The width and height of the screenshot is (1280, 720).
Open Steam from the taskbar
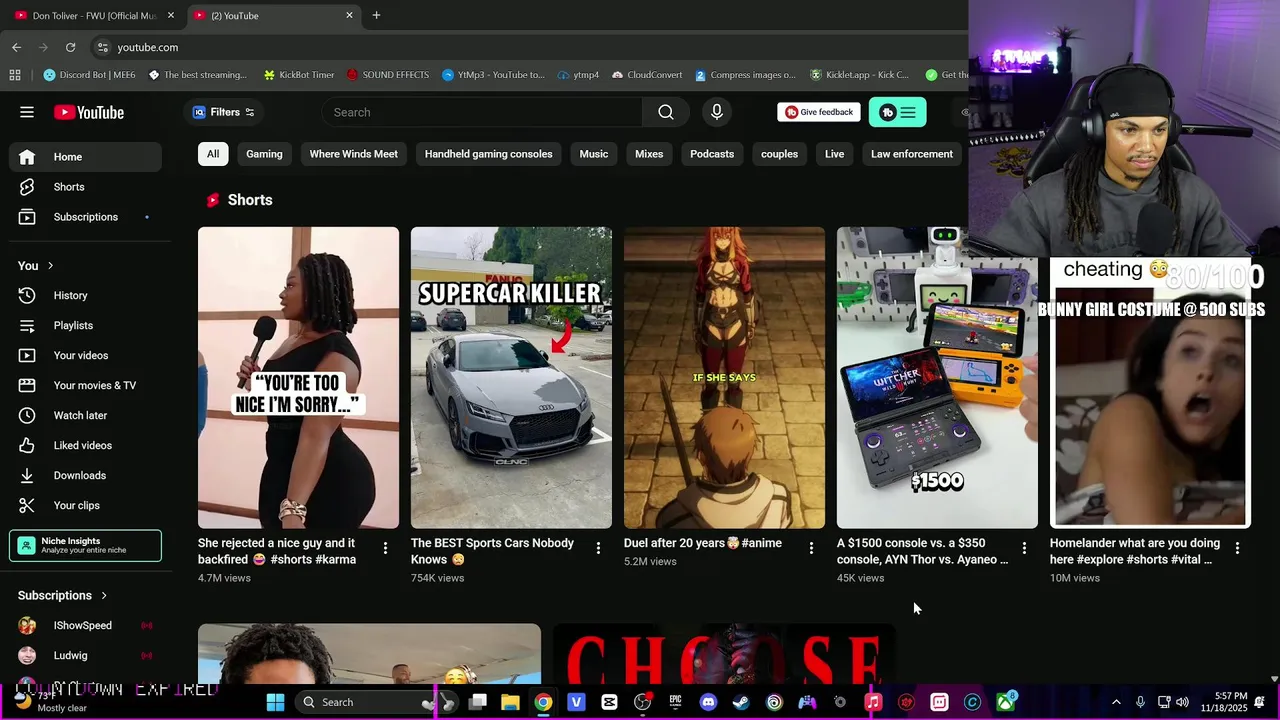coord(741,702)
